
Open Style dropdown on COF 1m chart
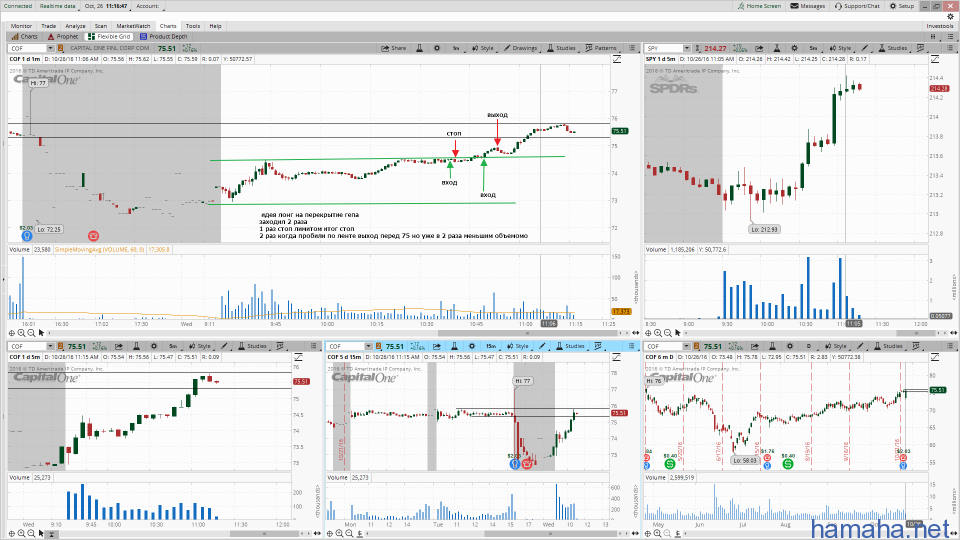point(483,48)
